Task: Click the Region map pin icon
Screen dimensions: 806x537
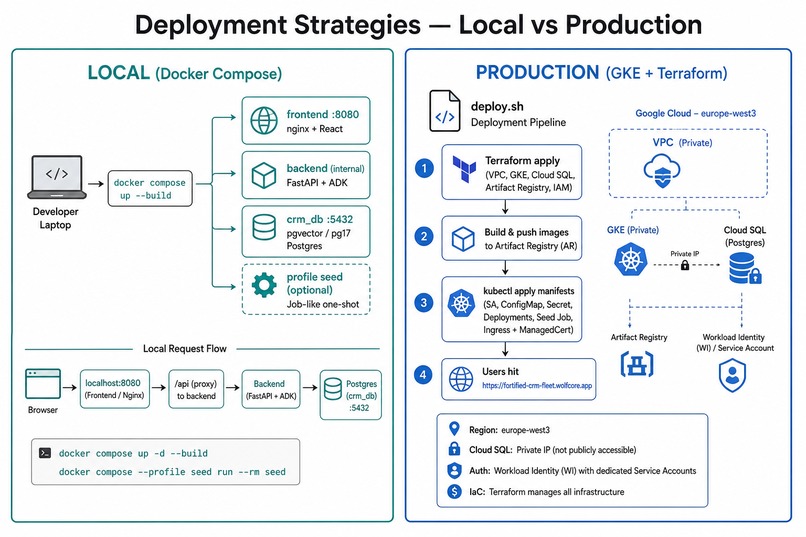Action: point(454,429)
